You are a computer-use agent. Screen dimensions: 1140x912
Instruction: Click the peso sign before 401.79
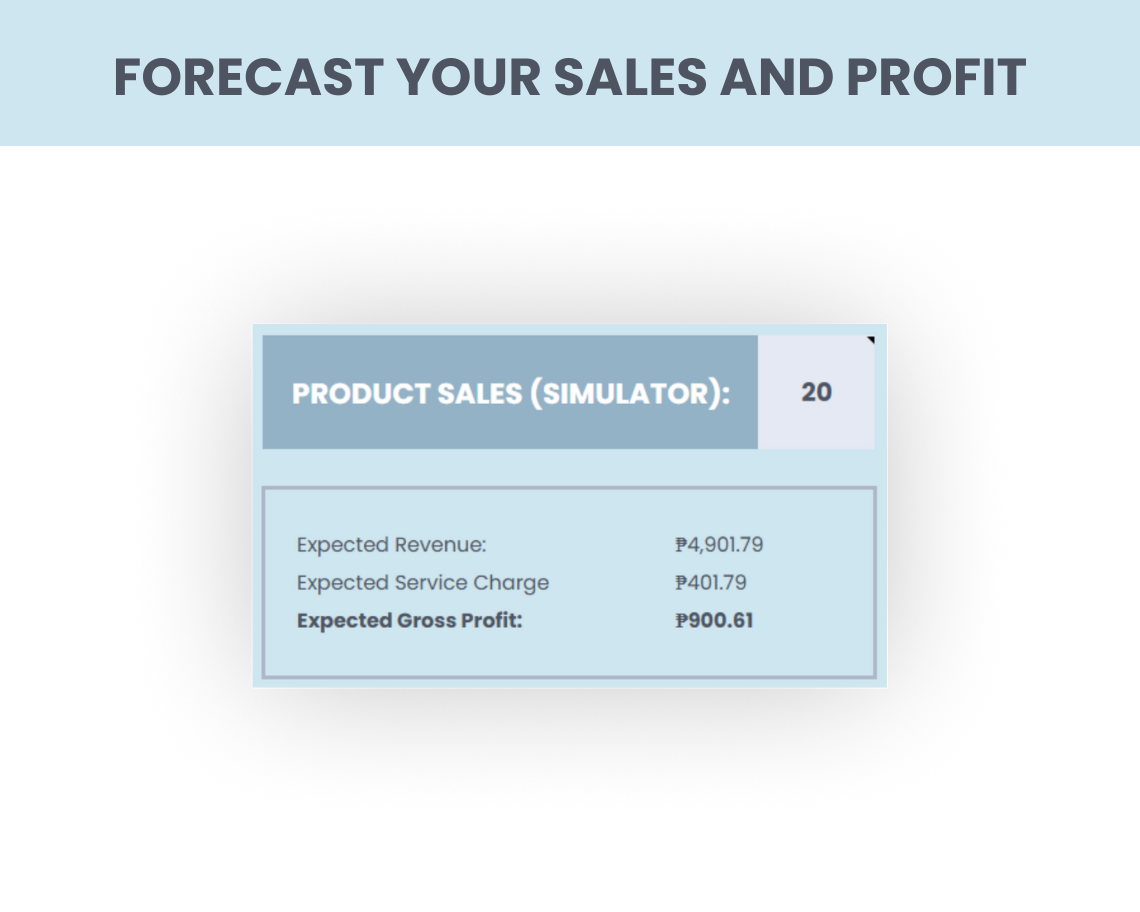[x=681, y=583]
